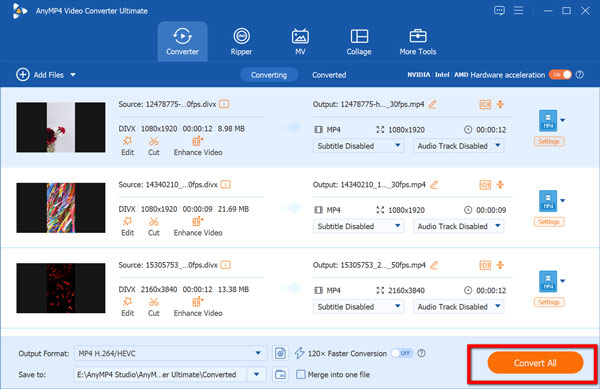The width and height of the screenshot is (600, 389).
Task: Expand the Save to path dropdown arrow
Action: click(256, 374)
